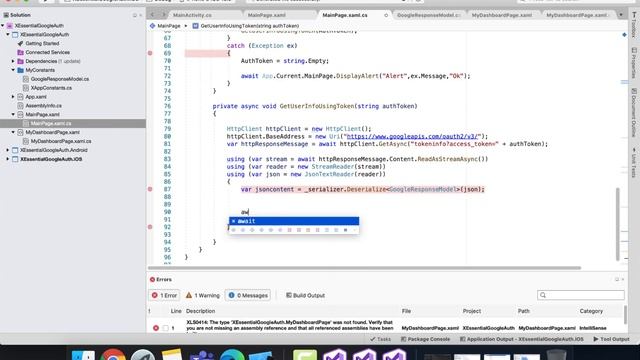
Task: Click the XAppConstants.cs file icon
Action: click(x=26, y=88)
